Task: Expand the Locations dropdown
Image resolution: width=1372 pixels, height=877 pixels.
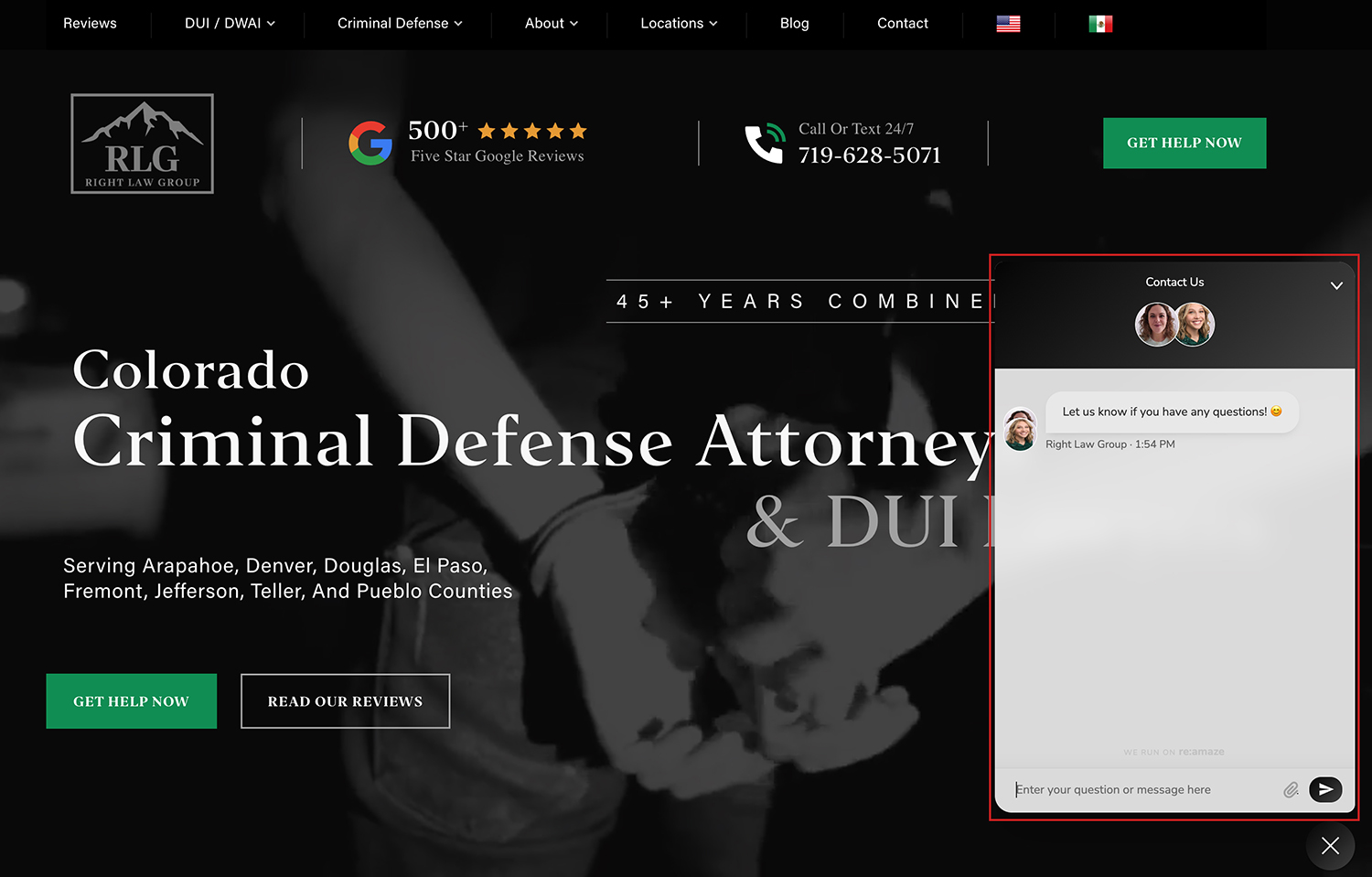Action: [677, 24]
